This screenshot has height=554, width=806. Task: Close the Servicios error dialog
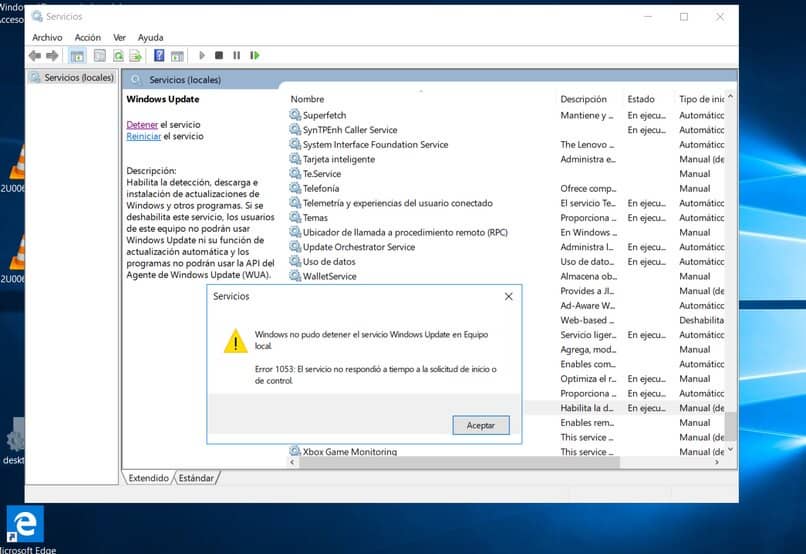(508, 297)
